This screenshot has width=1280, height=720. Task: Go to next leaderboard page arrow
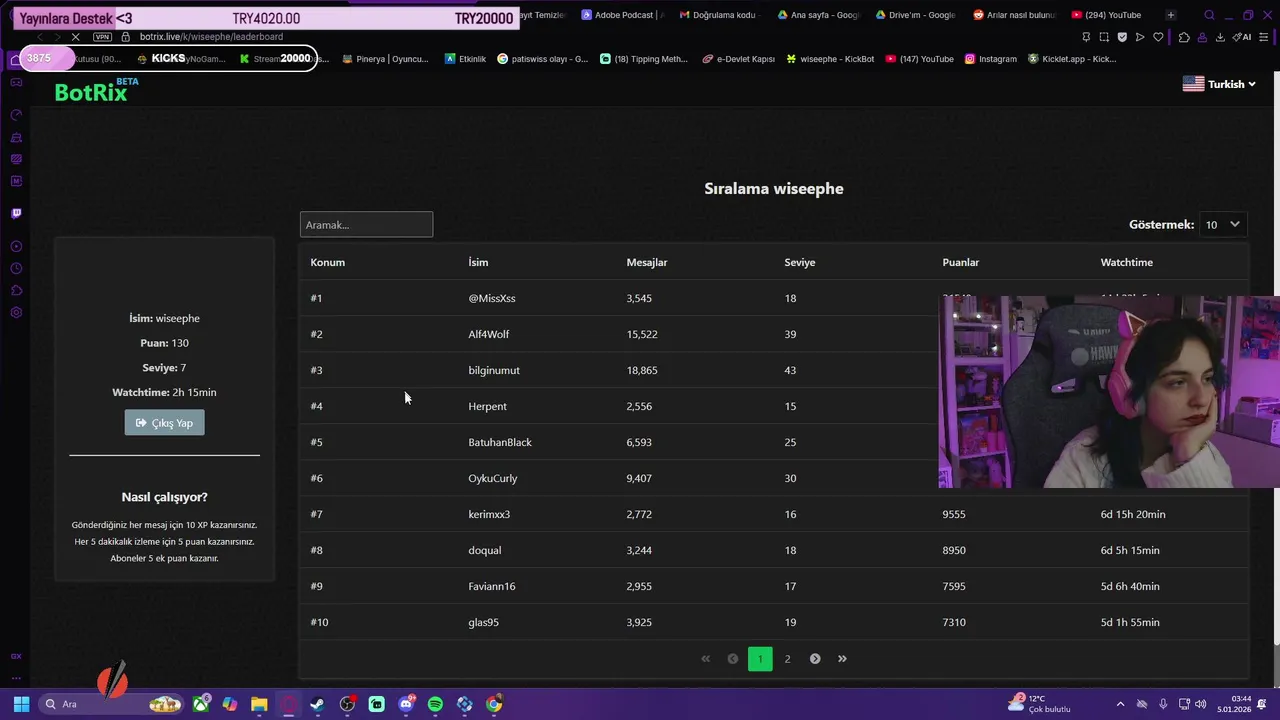point(815,658)
